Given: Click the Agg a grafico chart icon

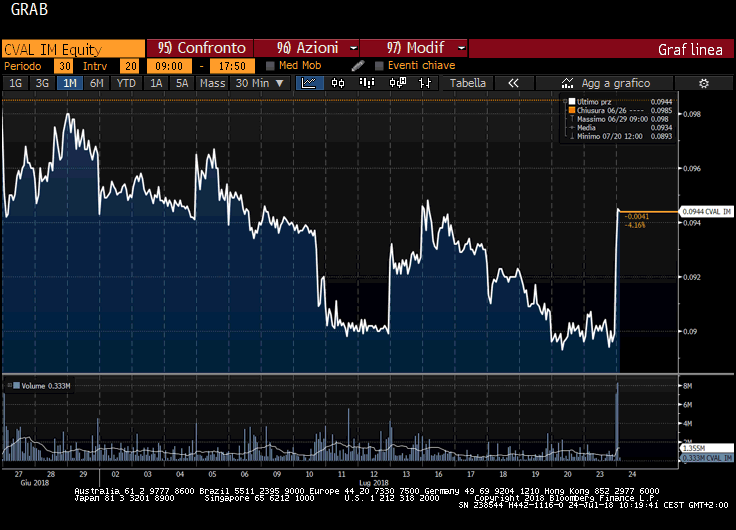Looking at the screenshot, I should coord(567,83).
